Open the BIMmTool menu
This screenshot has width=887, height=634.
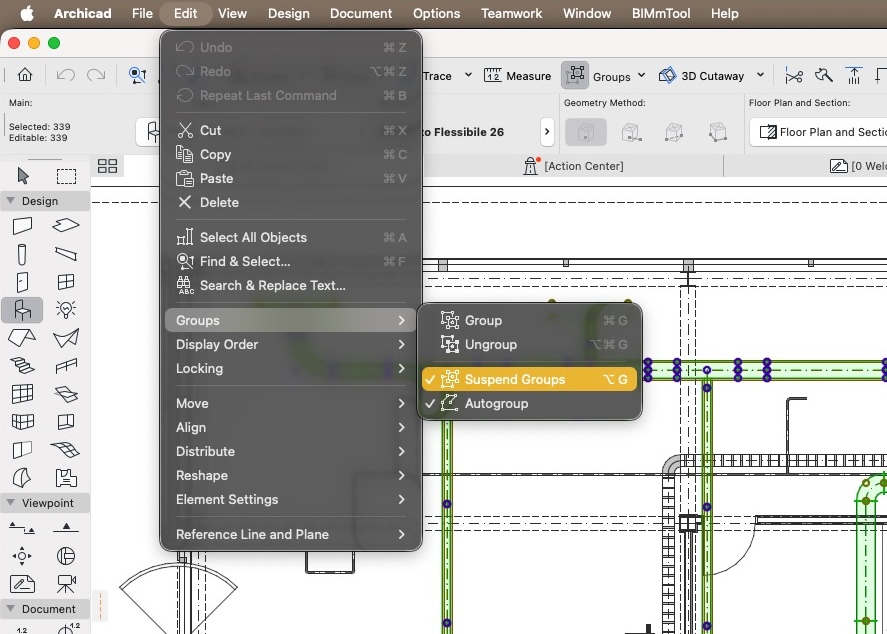click(x=661, y=14)
